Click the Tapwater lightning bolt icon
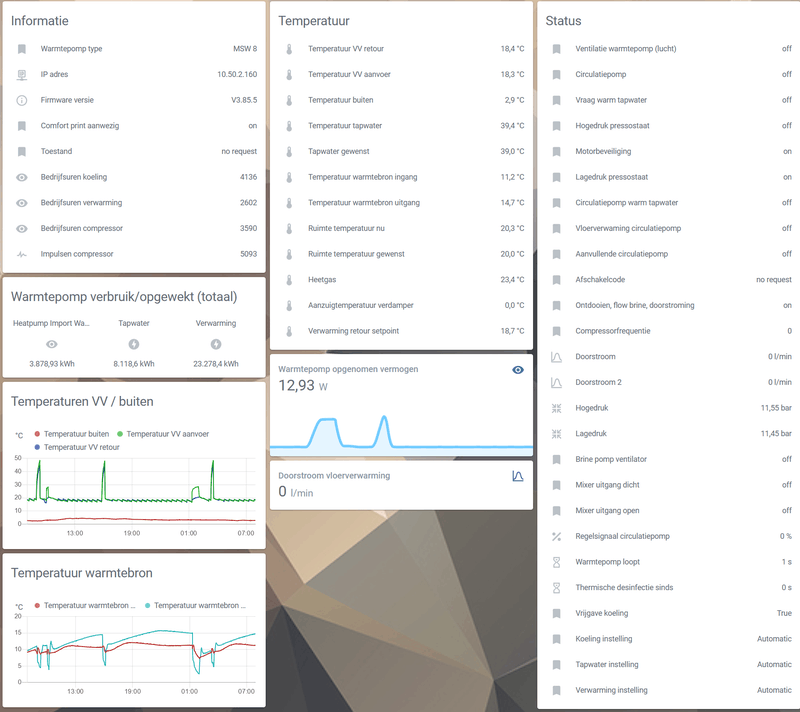The image size is (800, 712). point(134,344)
